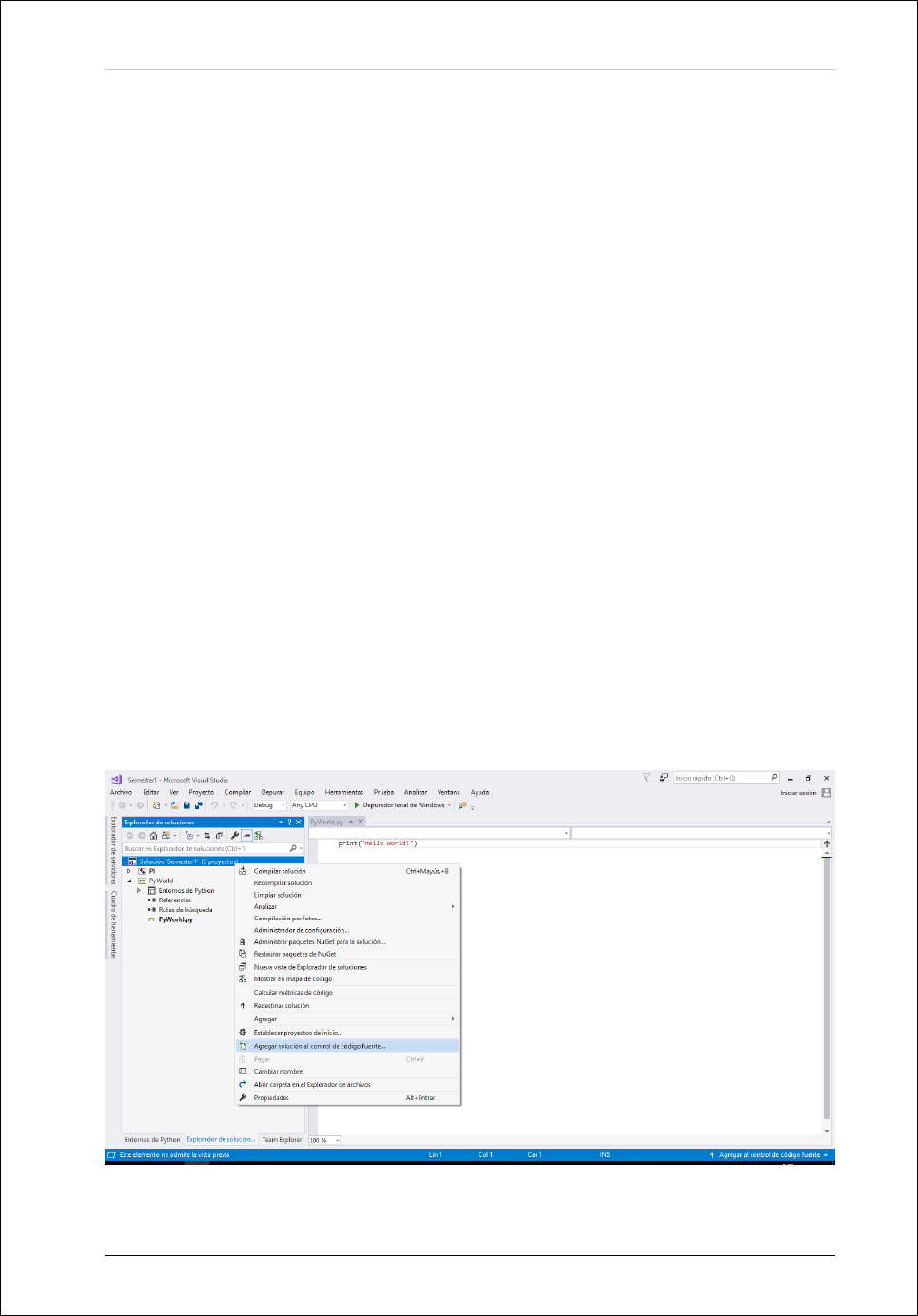Toggle preview selected items button
Viewport: 918px width, 1316px height.
[246, 836]
